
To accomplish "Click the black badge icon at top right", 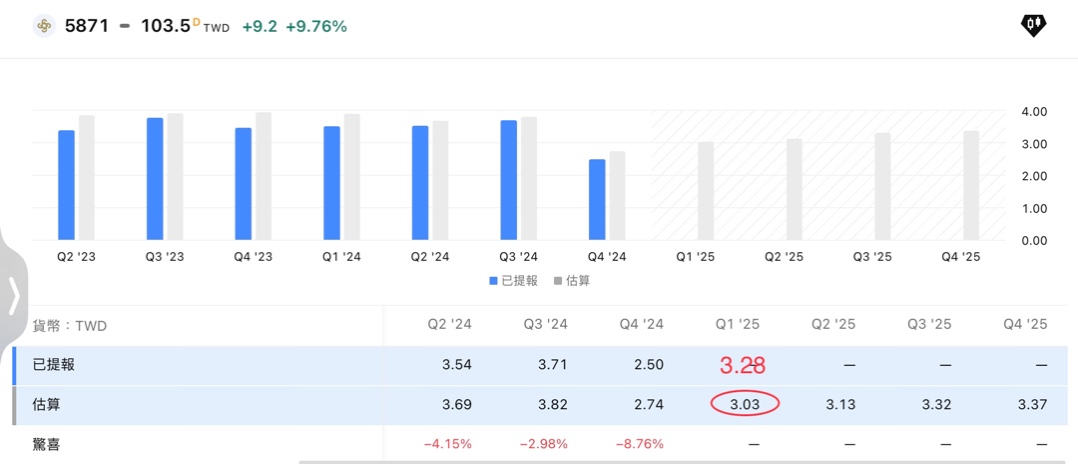I will point(1033,26).
